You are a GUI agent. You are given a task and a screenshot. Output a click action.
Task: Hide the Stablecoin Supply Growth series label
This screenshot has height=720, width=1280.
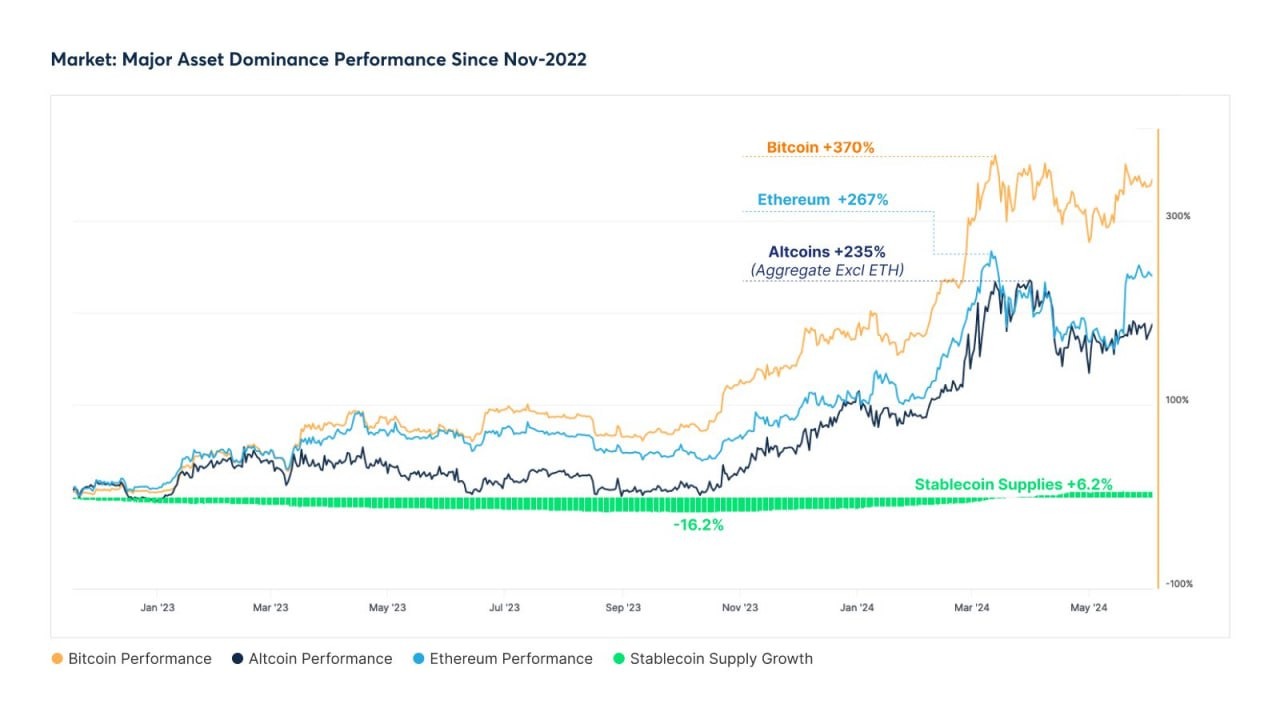[721, 659]
